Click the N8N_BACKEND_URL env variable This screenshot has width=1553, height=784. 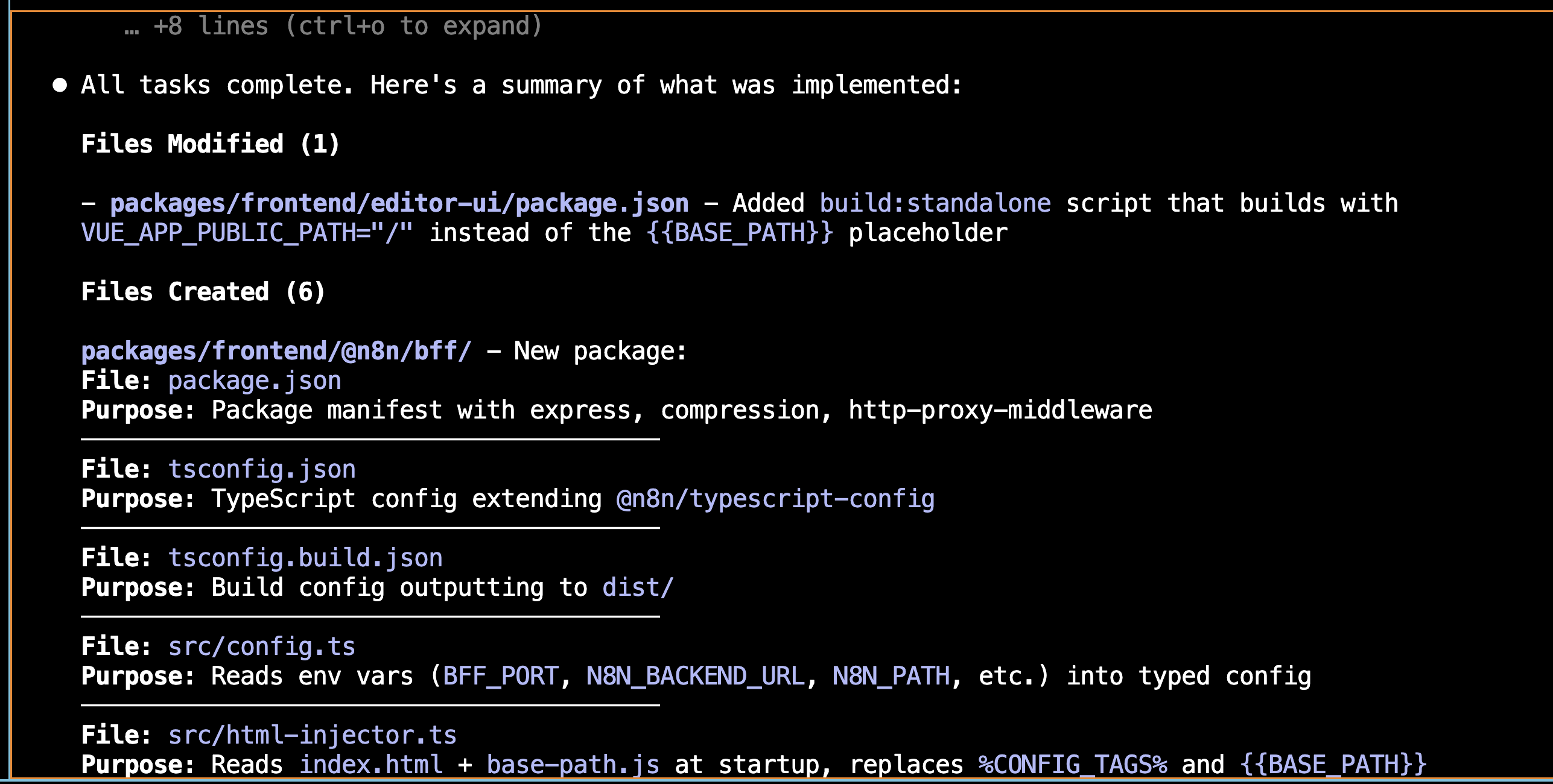pos(696,676)
